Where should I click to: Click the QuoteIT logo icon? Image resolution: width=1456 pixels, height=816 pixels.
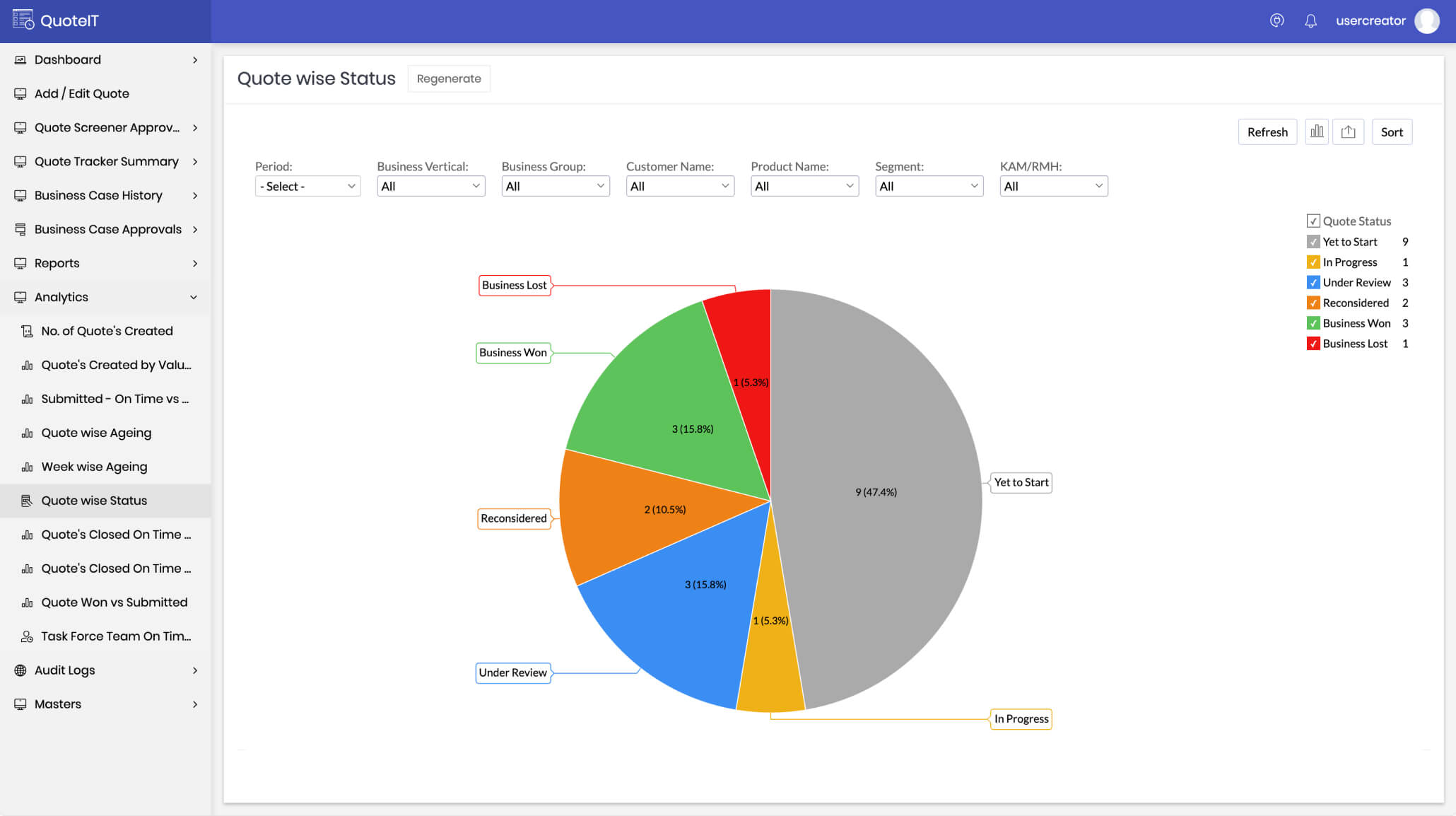click(23, 20)
